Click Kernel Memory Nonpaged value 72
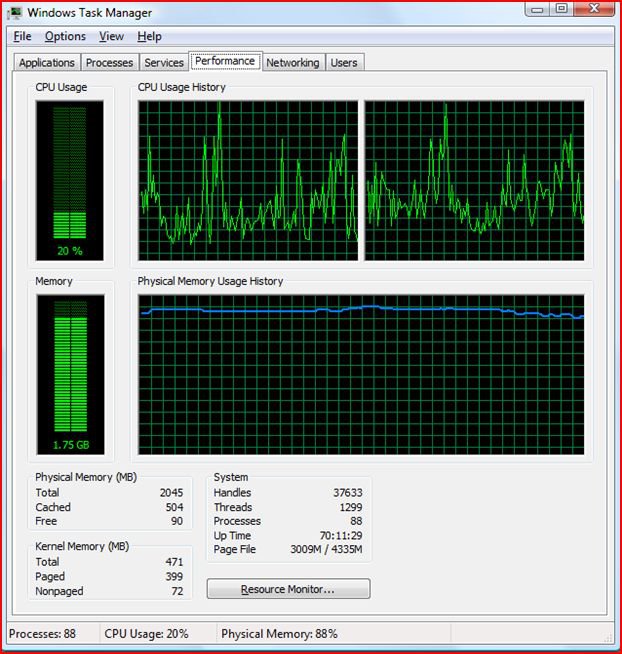This screenshot has width=622, height=654. [177, 591]
